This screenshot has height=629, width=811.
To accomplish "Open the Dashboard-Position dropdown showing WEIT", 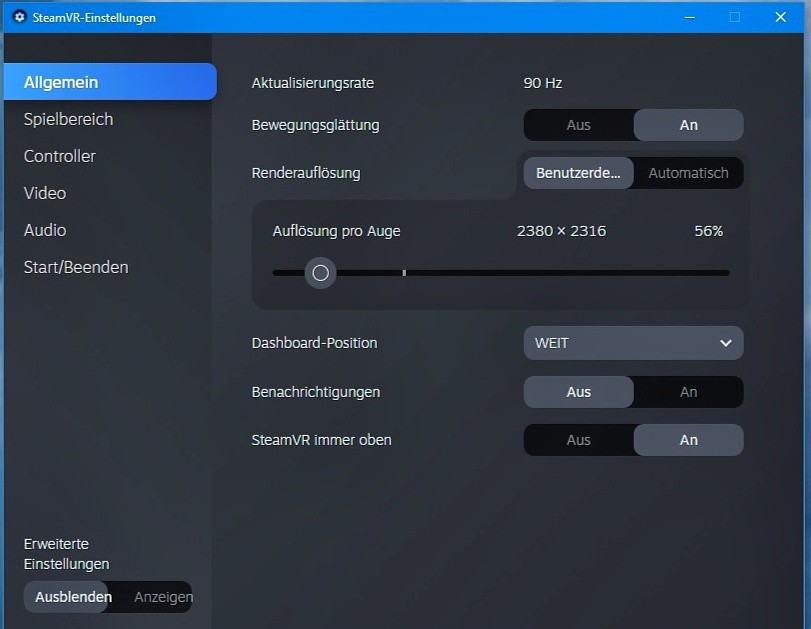I will click(634, 343).
